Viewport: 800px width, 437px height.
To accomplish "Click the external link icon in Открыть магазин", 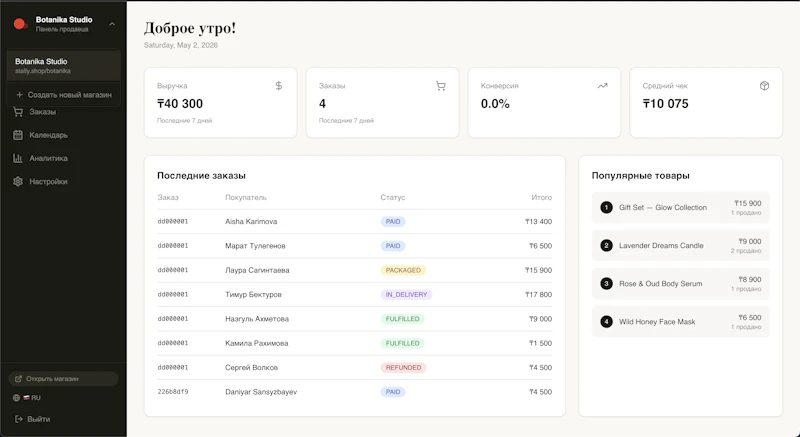I will [x=18, y=379].
